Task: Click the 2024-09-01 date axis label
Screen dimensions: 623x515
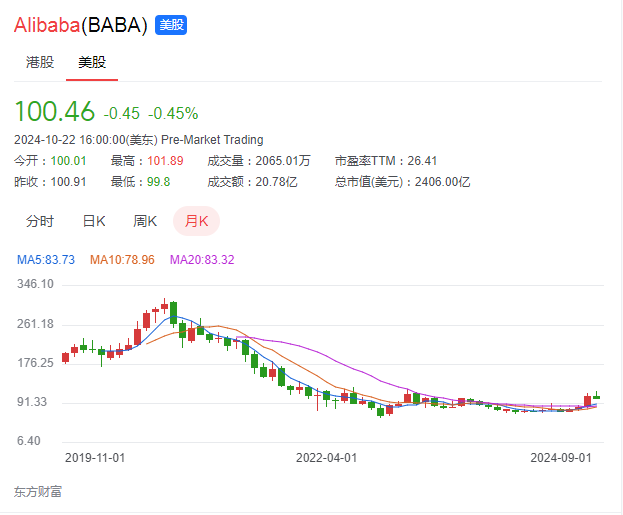Action: [x=561, y=458]
